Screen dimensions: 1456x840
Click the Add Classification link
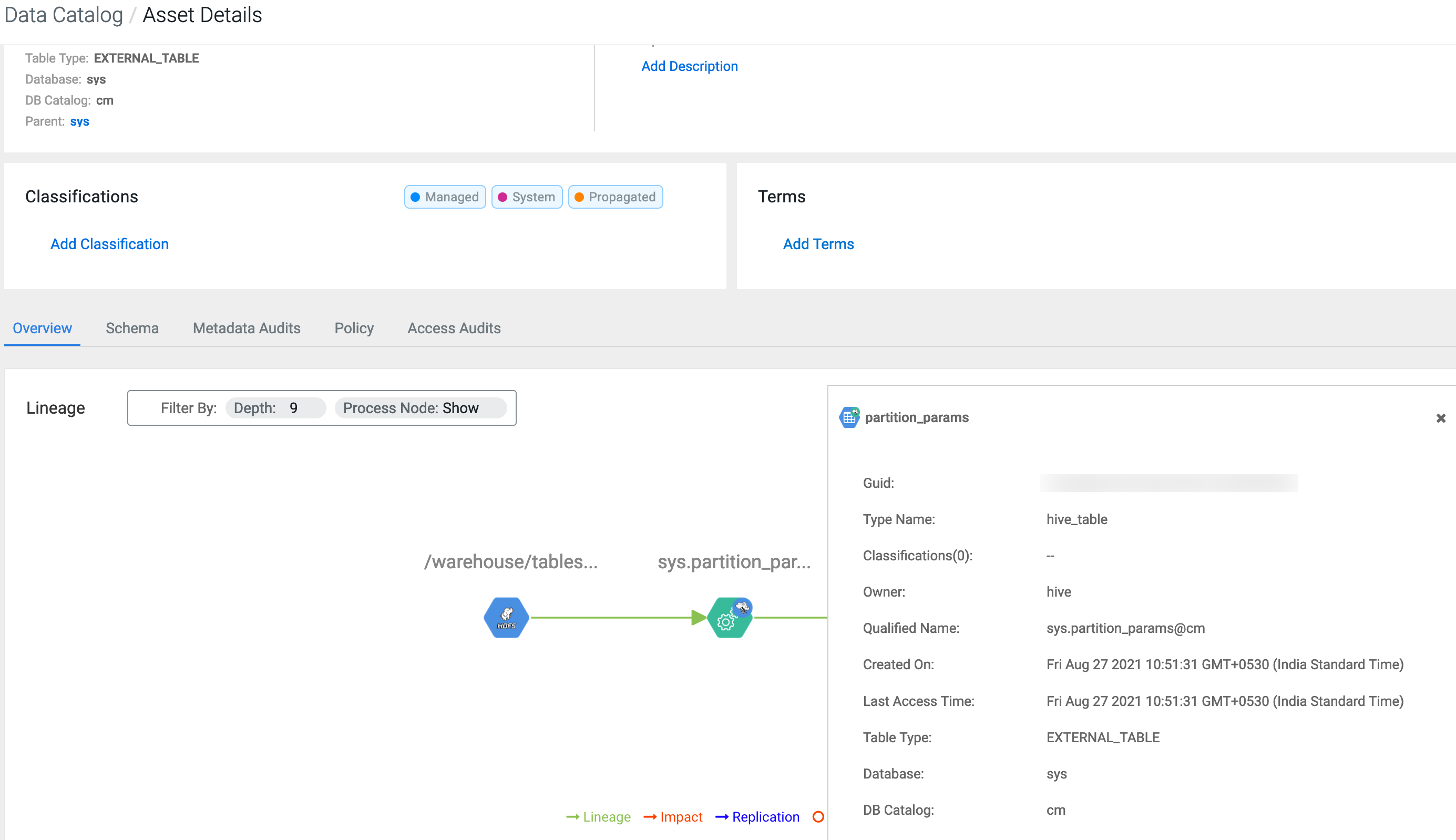(x=110, y=244)
